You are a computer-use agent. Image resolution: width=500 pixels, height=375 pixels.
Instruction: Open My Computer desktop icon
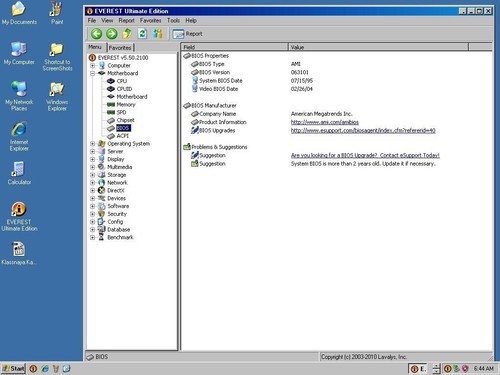pyautogui.click(x=19, y=53)
